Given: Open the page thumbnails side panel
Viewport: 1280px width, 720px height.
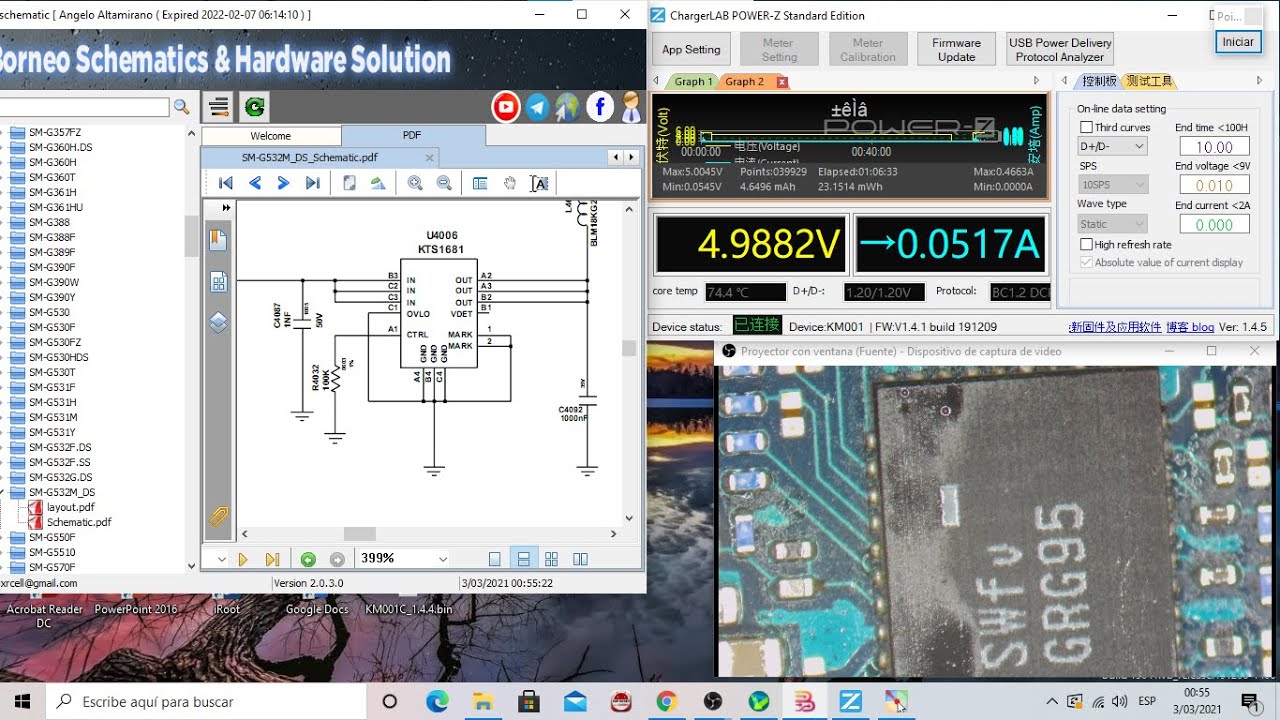Looking at the screenshot, I should (218, 282).
